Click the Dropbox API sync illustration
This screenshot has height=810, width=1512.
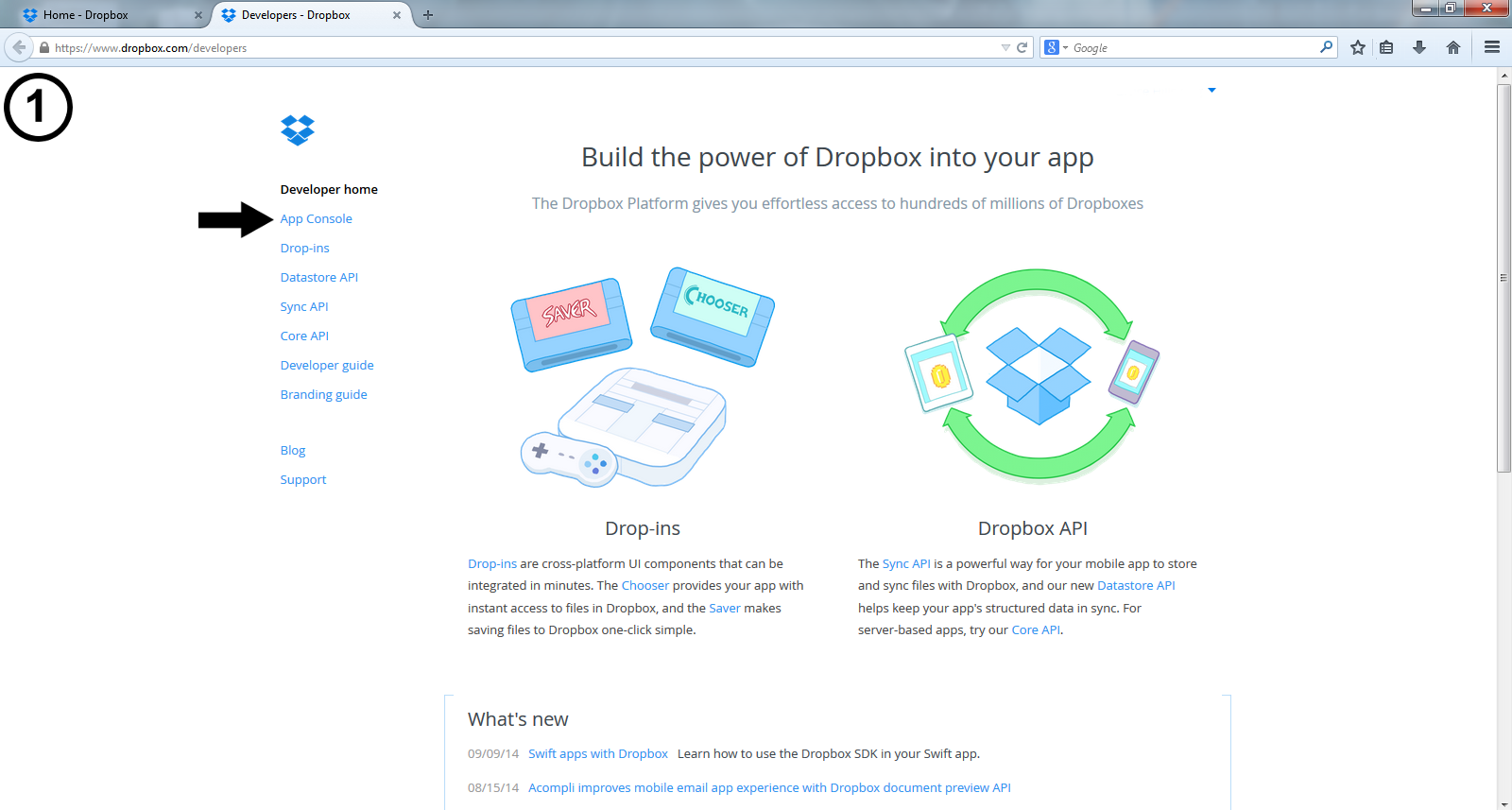pos(1033,376)
